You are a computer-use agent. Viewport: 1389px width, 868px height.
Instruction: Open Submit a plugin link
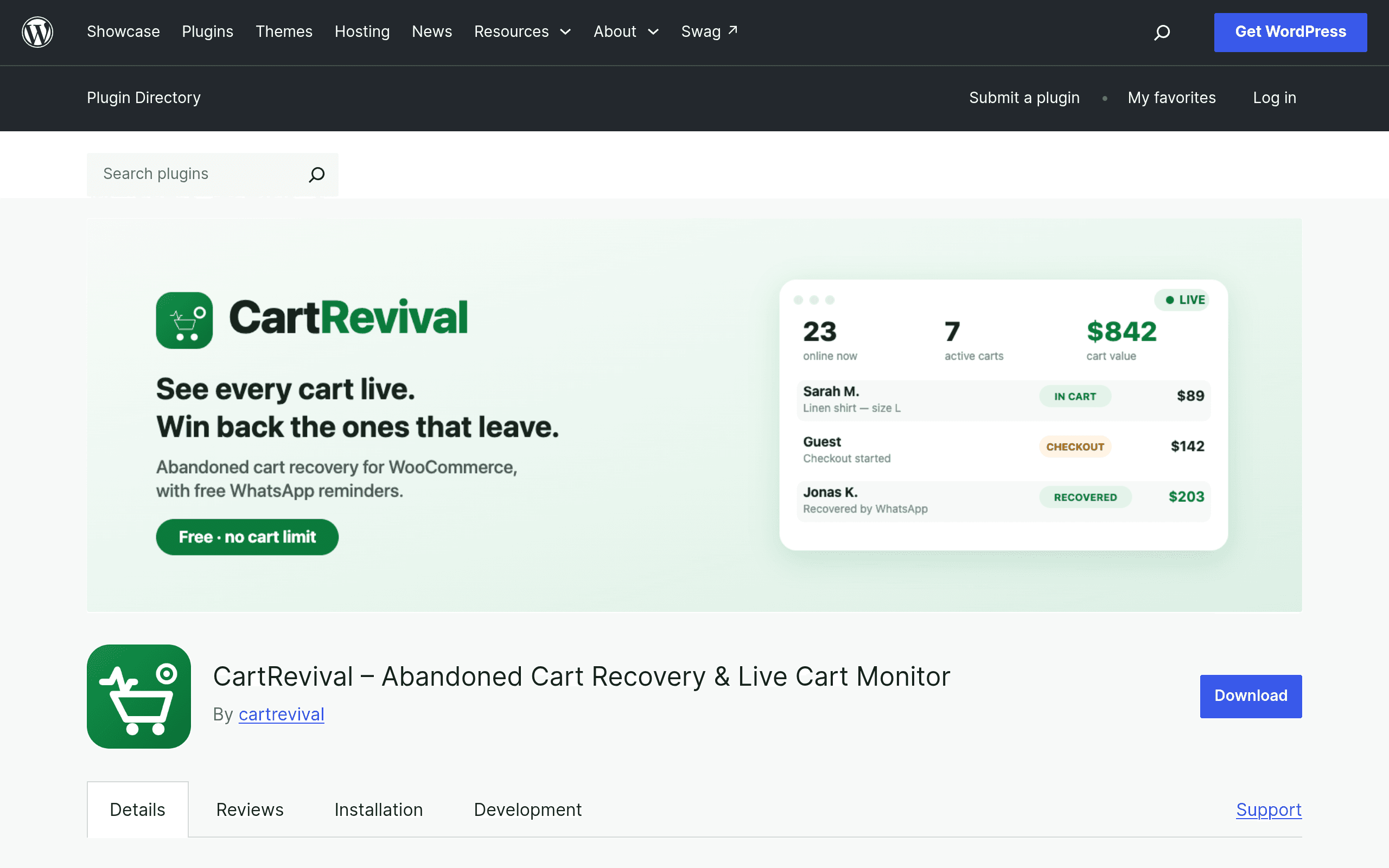pos(1024,98)
